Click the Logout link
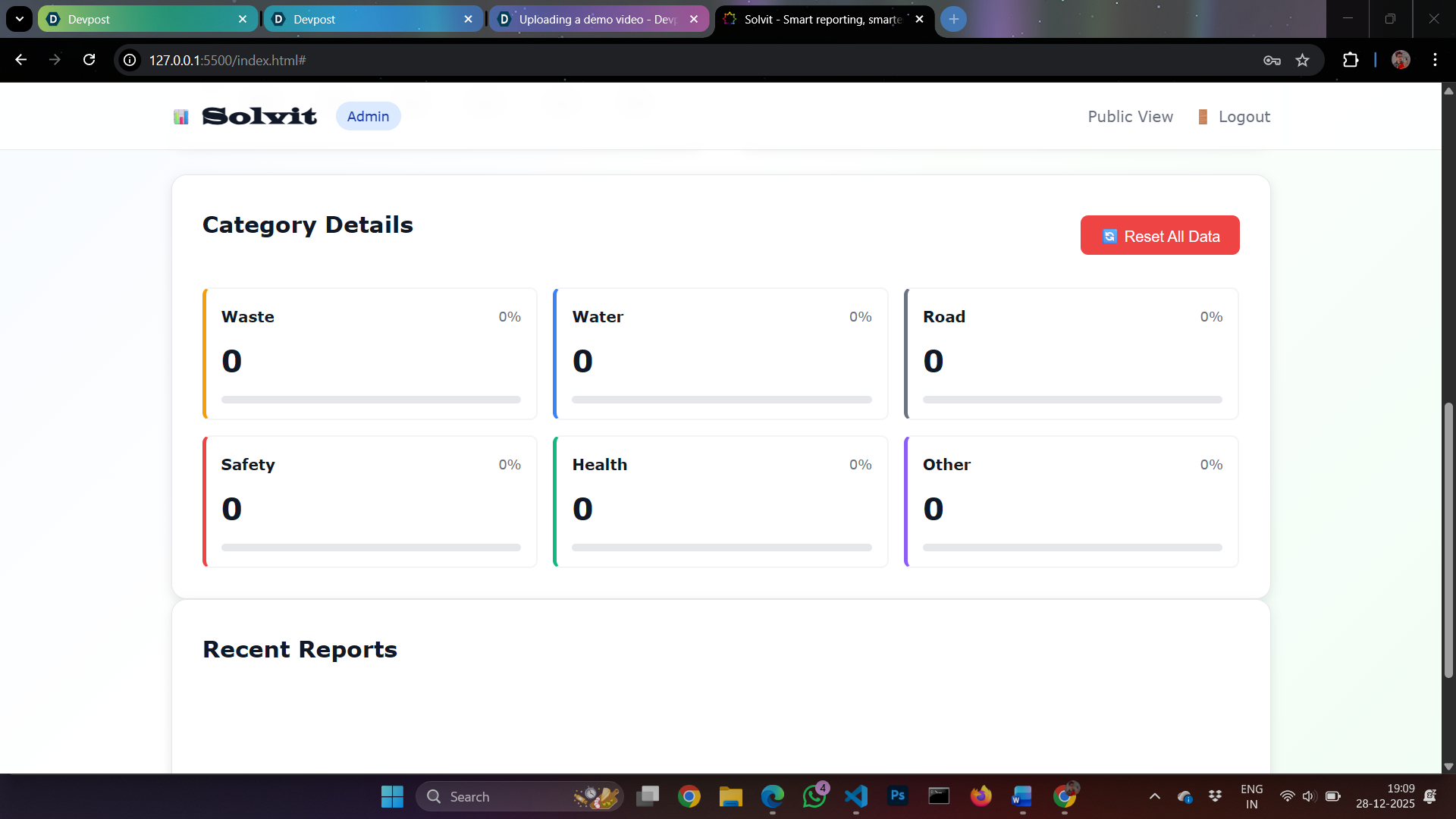Viewport: 1456px width, 819px height. pos(1234,117)
